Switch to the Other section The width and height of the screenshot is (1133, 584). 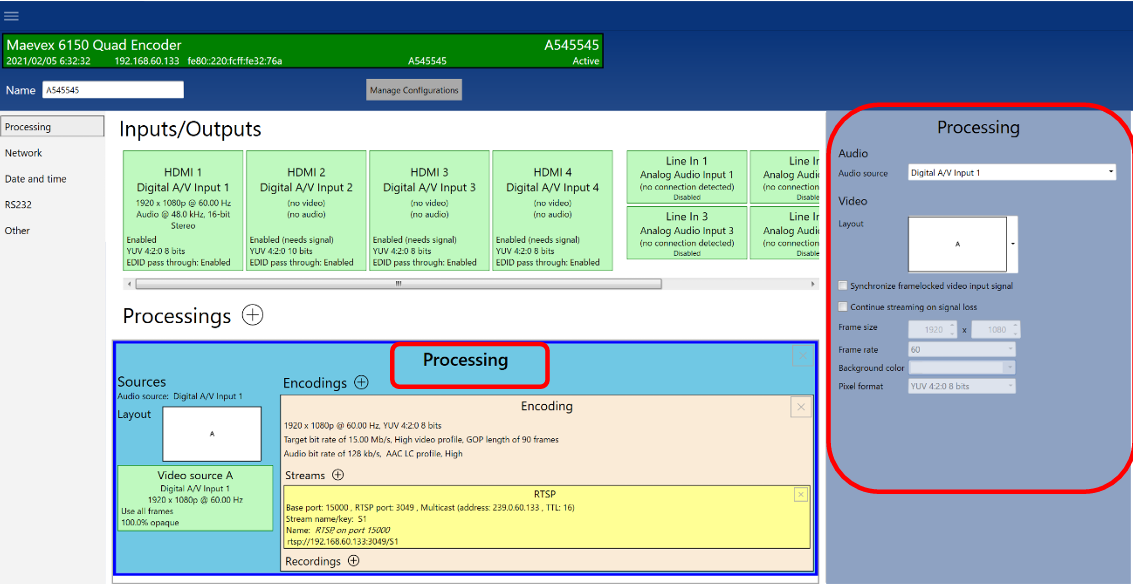coord(17,231)
